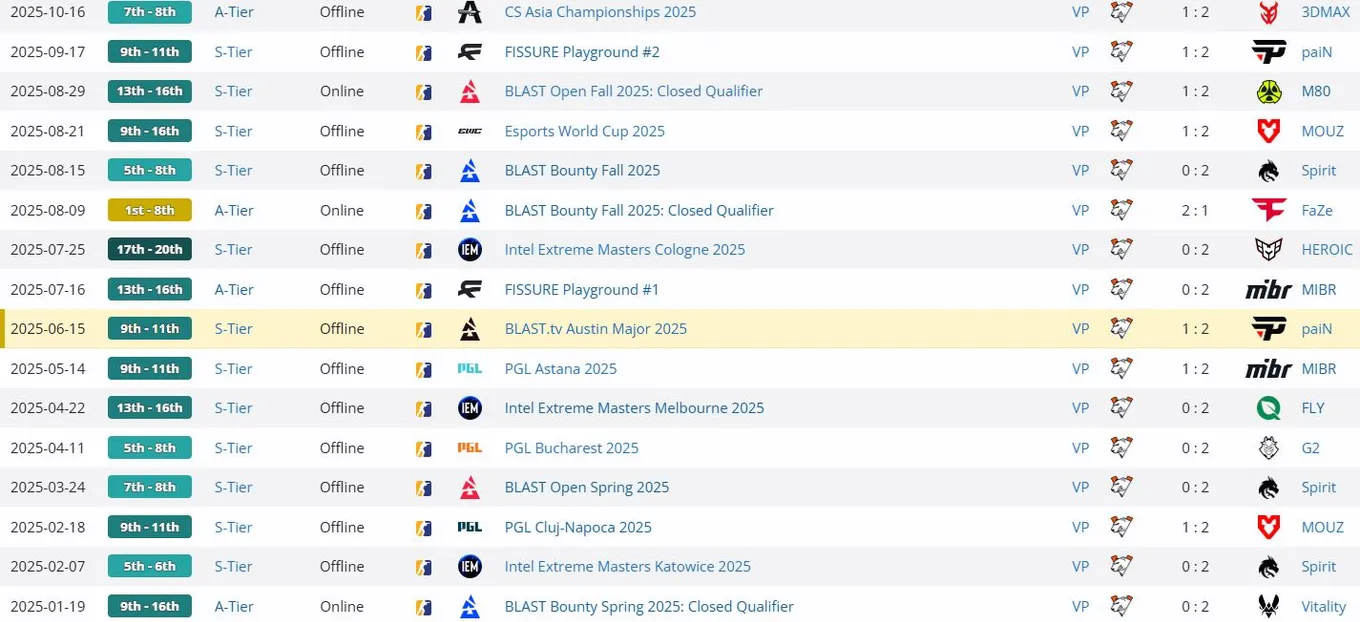Open Intel Extreme Masters Melbourne 2025
This screenshot has height=622, width=1360.
click(x=634, y=408)
